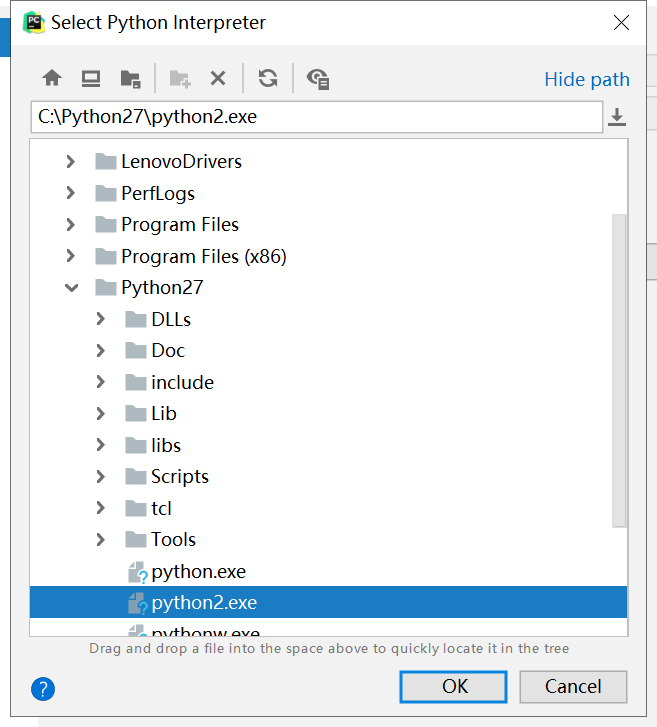Select the tcl folder name
The image size is (657, 727).
click(x=161, y=509)
